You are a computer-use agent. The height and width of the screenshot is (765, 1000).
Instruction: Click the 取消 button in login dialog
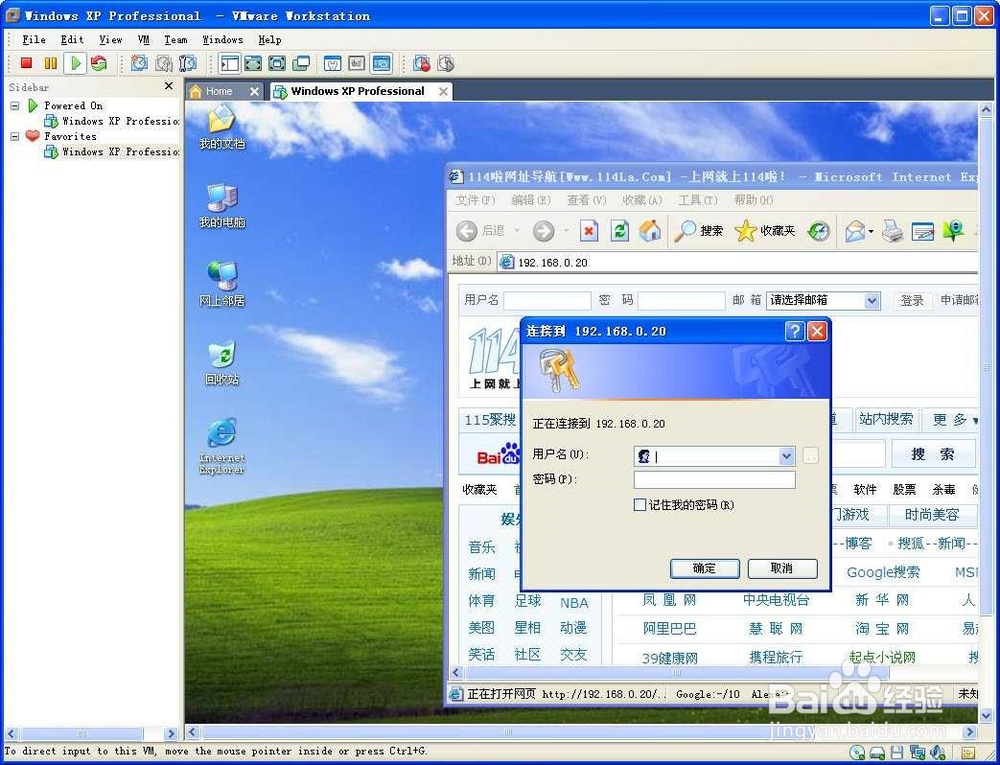coord(782,569)
